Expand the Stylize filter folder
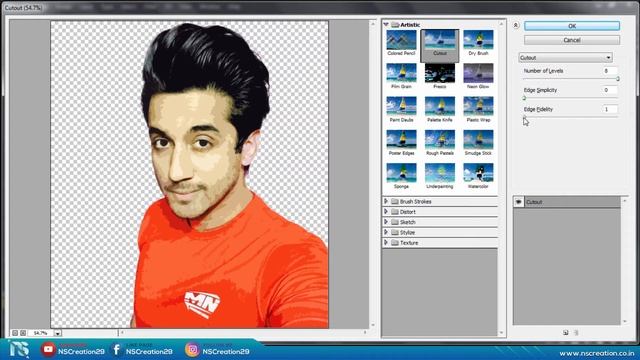This screenshot has height=360, width=640. (386, 232)
